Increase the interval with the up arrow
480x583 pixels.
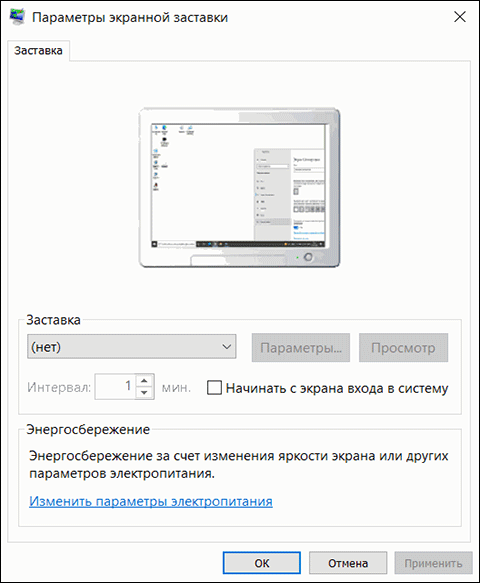(145, 380)
